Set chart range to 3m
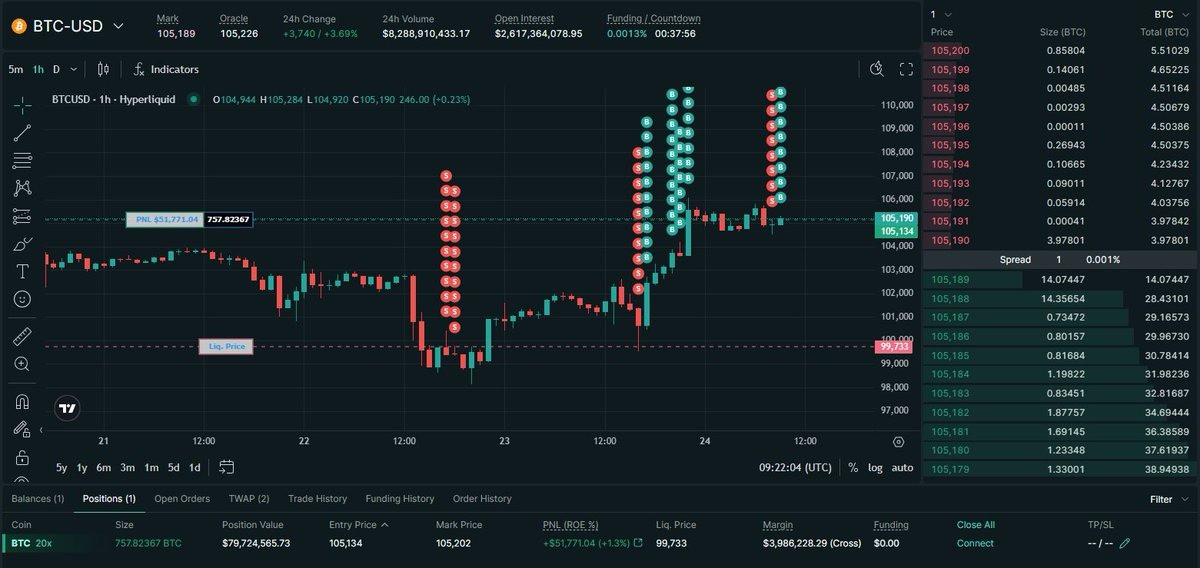1200x568 pixels. pyautogui.click(x=128, y=467)
